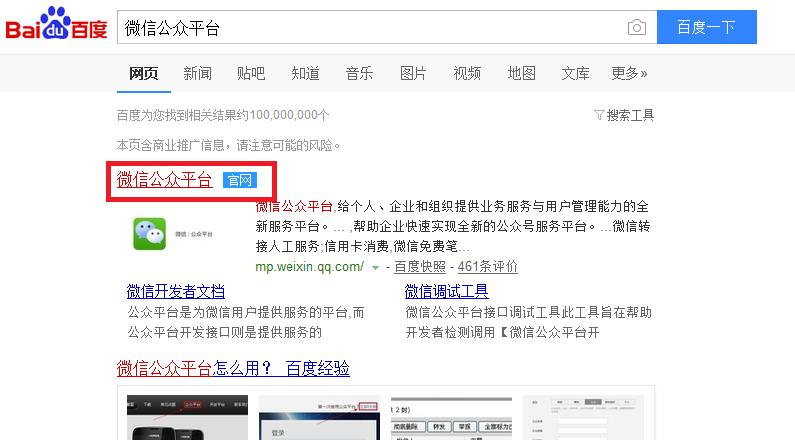Open 搜索工具 search tools
795x440 pixels.
(630, 116)
